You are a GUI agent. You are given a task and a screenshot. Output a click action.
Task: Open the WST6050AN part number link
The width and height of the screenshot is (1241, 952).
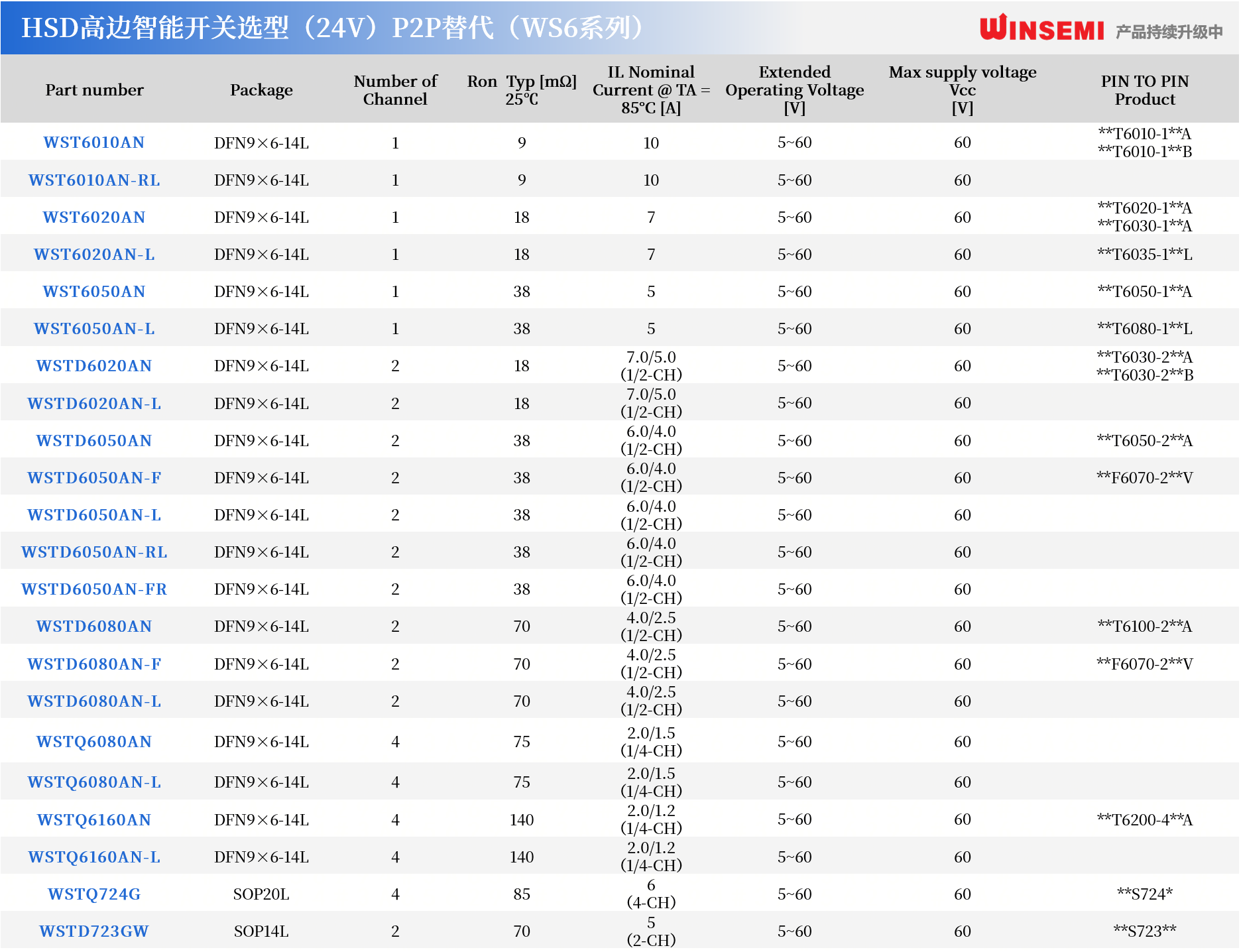point(93,292)
